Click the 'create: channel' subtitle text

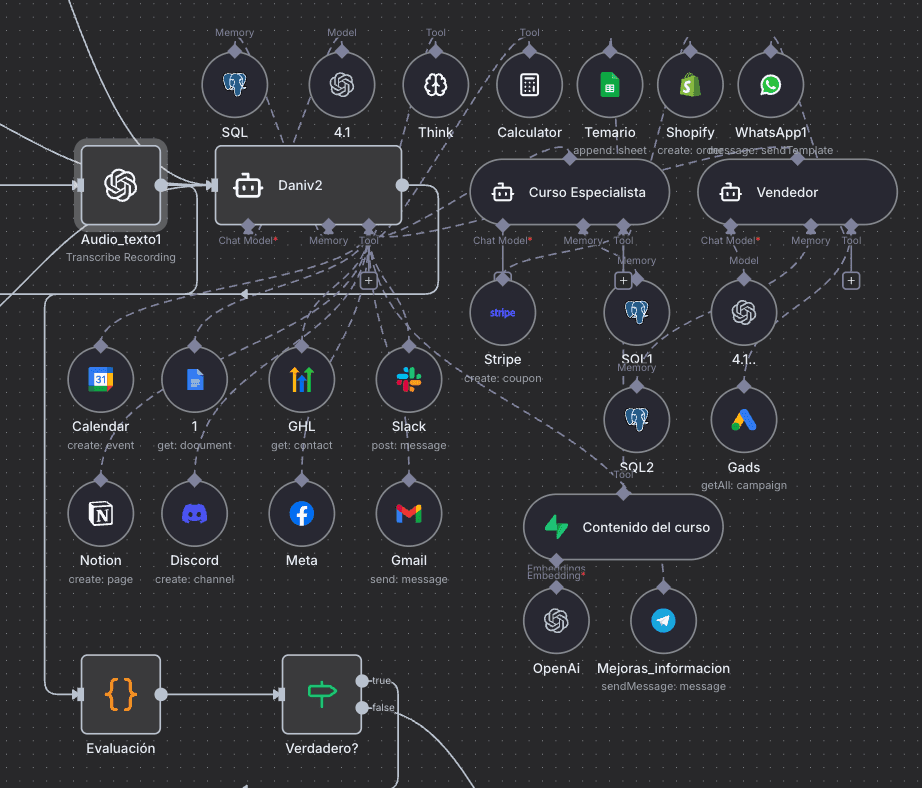click(x=195, y=579)
